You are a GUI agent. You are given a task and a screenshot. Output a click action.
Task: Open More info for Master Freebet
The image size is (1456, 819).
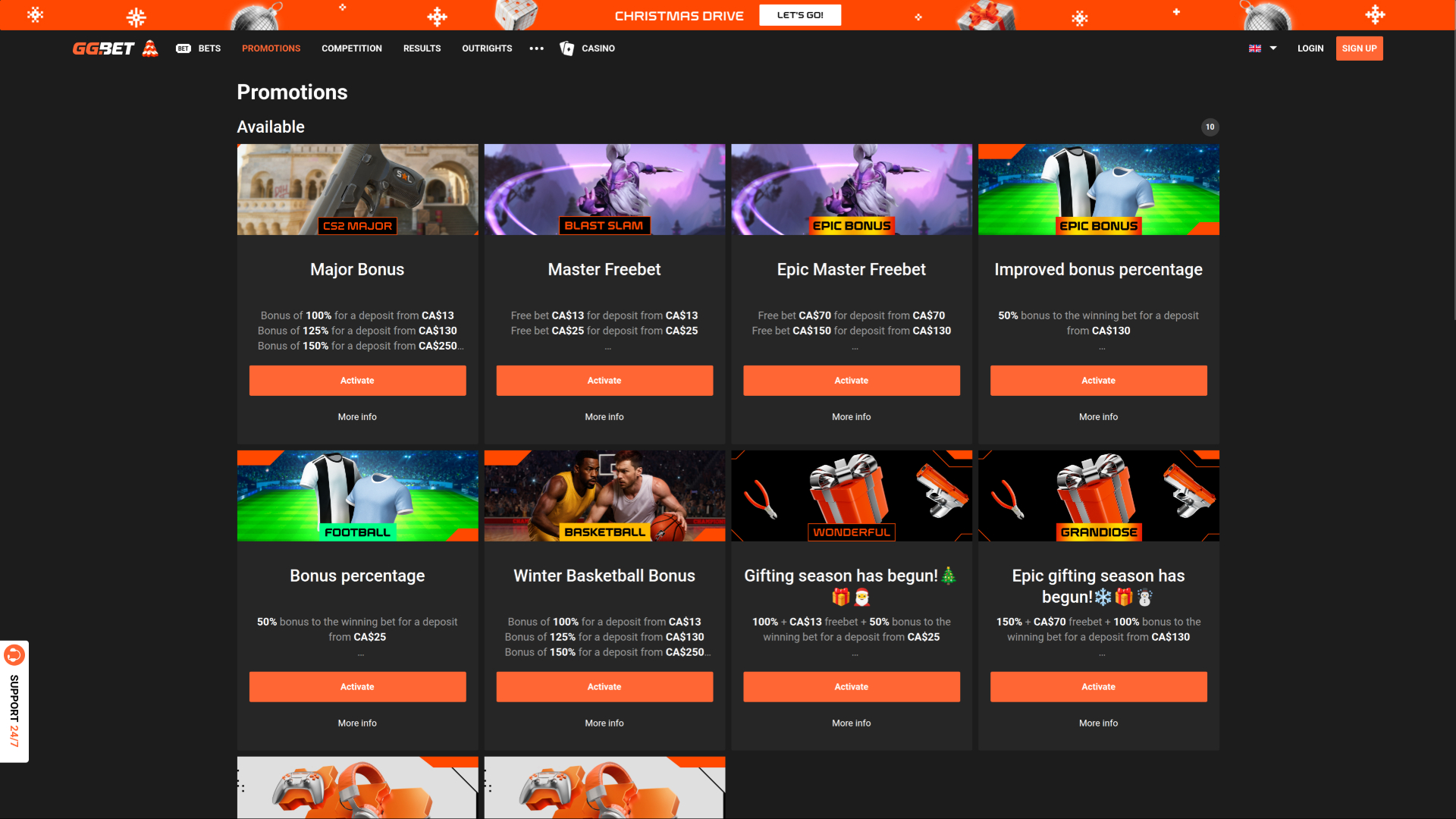pyautogui.click(x=604, y=416)
